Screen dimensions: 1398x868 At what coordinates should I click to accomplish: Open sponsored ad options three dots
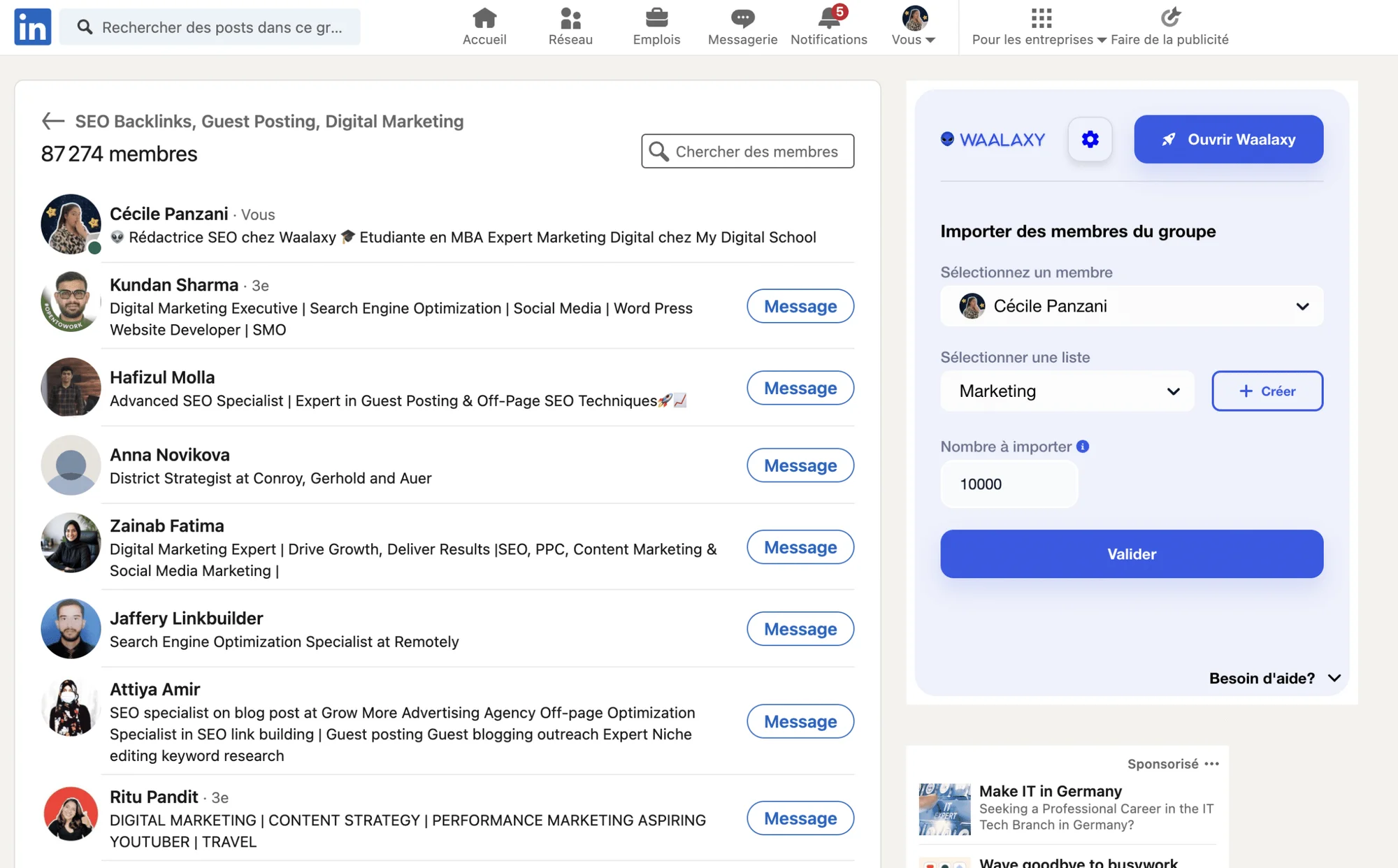[1212, 764]
